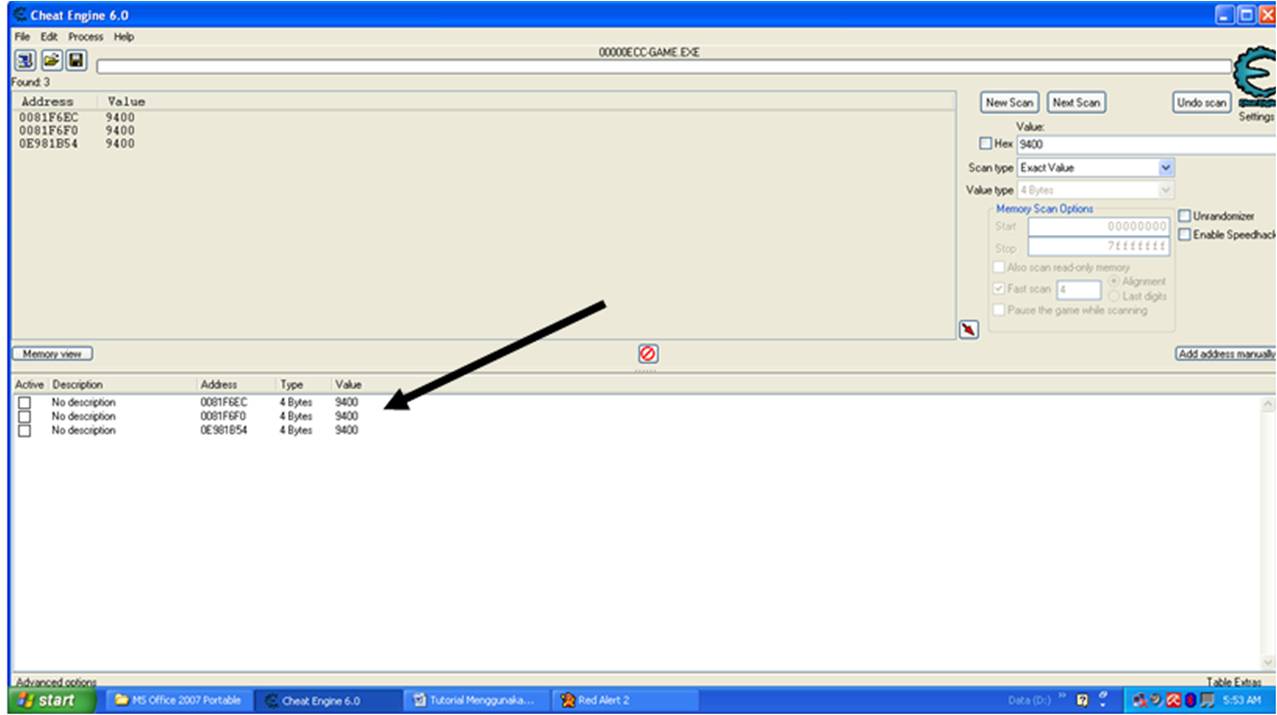Activate the 0081F6F0 address list entry checkbox

pos(25,416)
